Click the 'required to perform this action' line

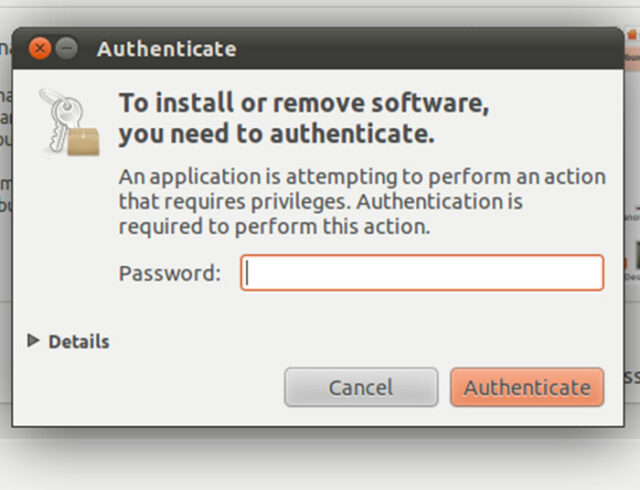(x=274, y=226)
